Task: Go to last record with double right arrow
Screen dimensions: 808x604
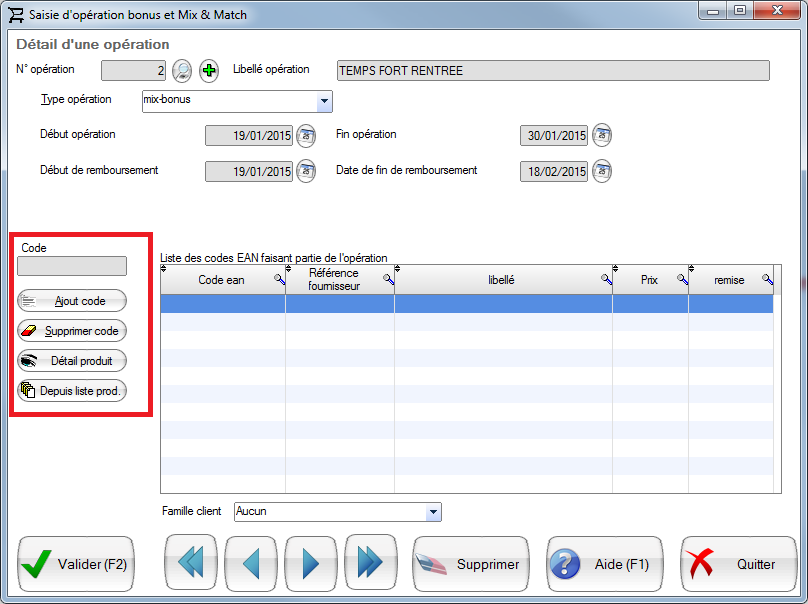Action: click(x=371, y=563)
